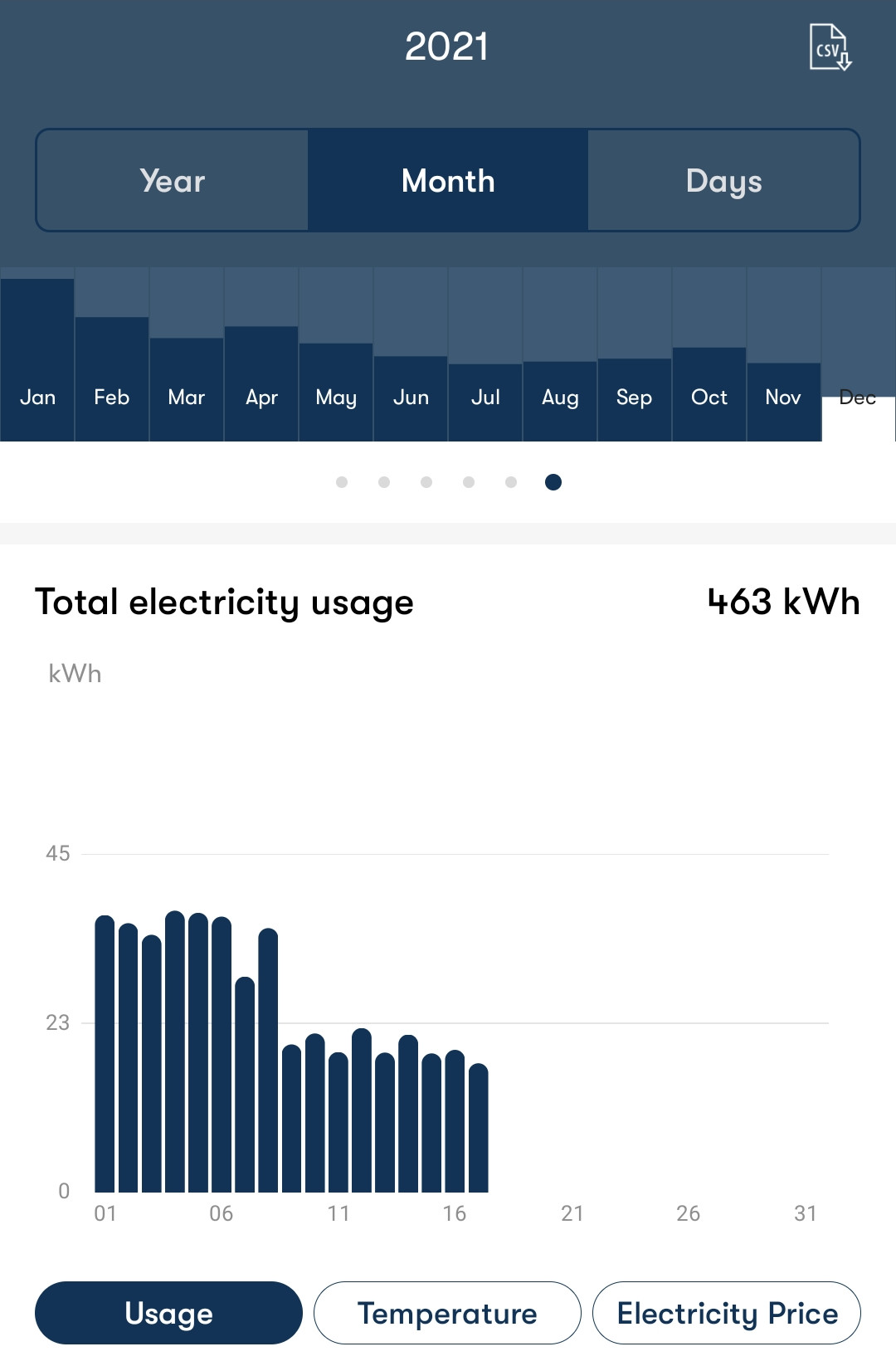This screenshot has height=1366, width=896.
Task: Show the Electricity Price chart
Action: [x=727, y=1313]
